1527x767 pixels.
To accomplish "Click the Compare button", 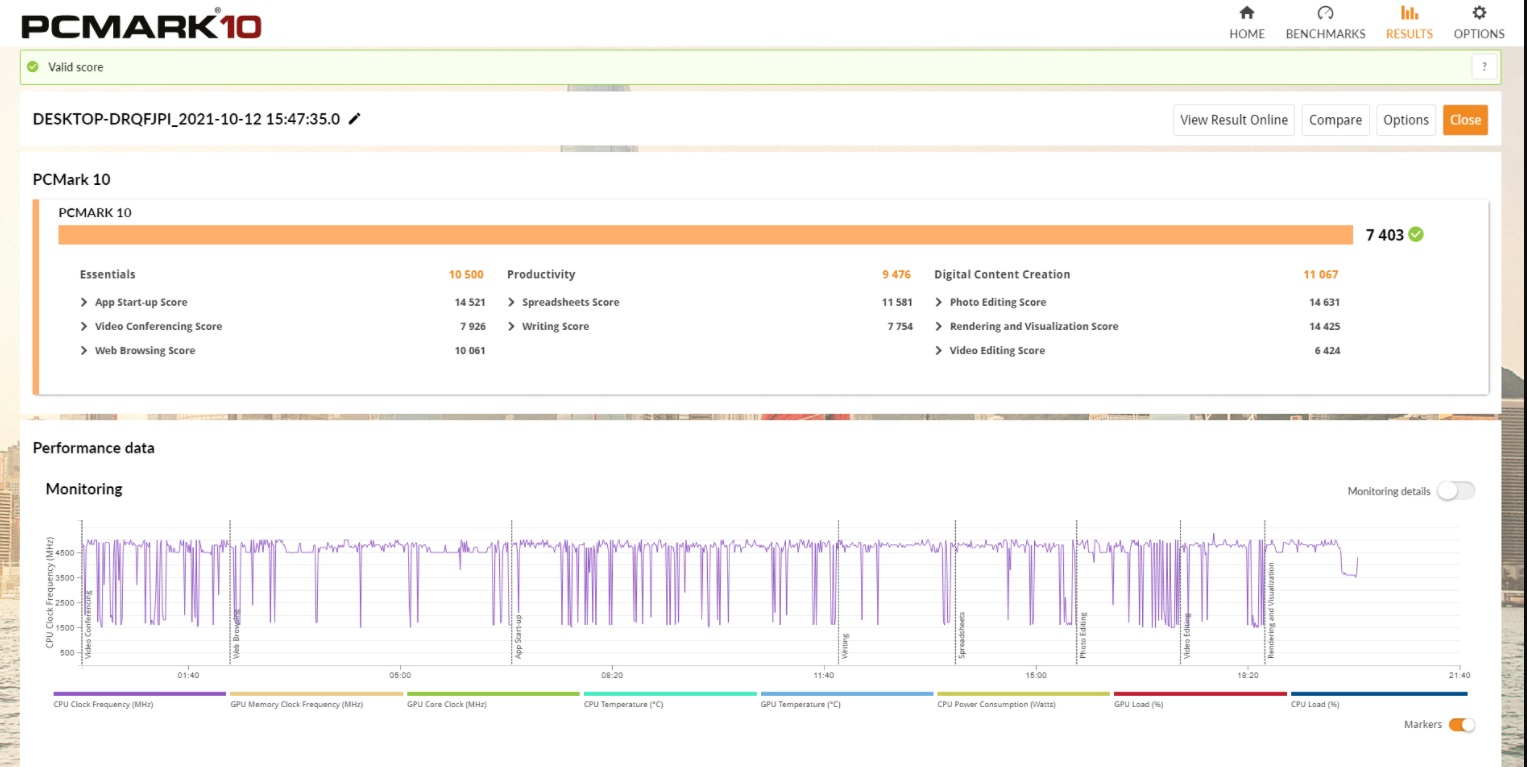I will (x=1335, y=120).
